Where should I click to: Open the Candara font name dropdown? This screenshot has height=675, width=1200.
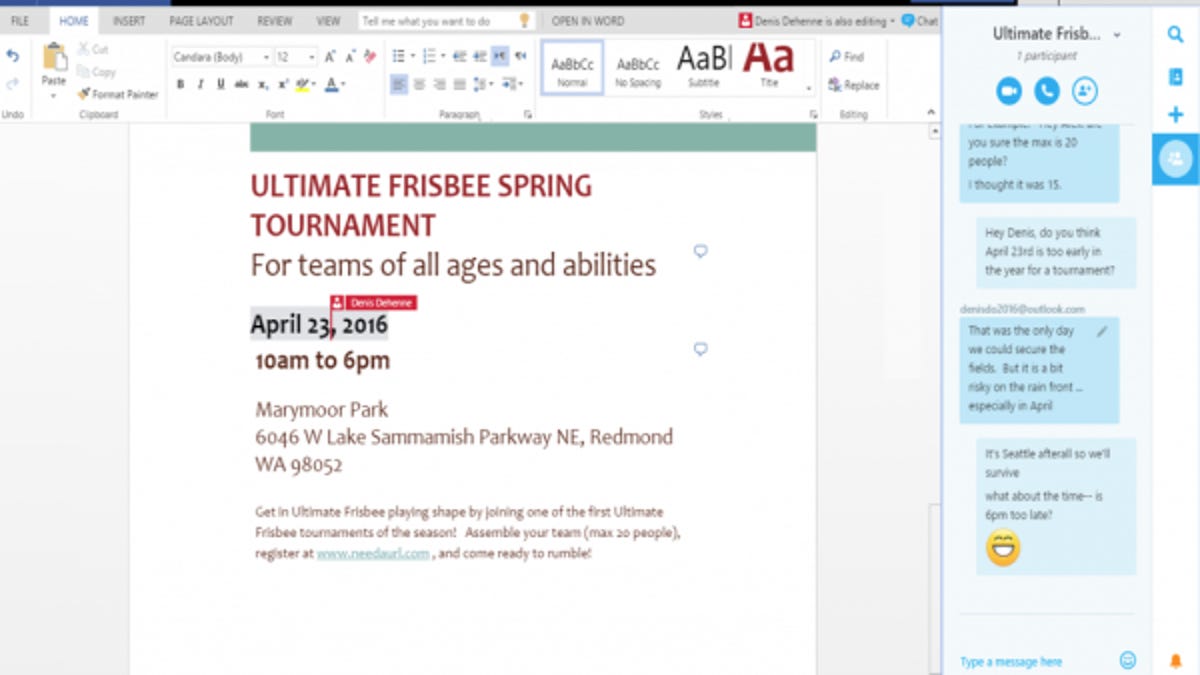coord(266,58)
